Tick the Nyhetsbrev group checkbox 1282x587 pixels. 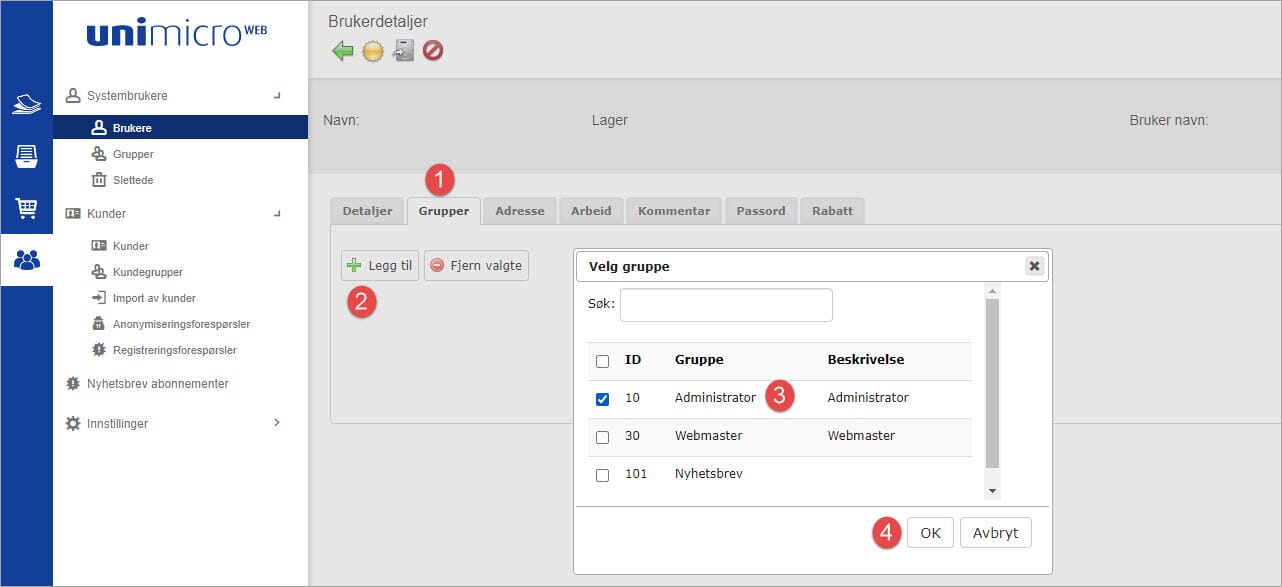point(602,475)
